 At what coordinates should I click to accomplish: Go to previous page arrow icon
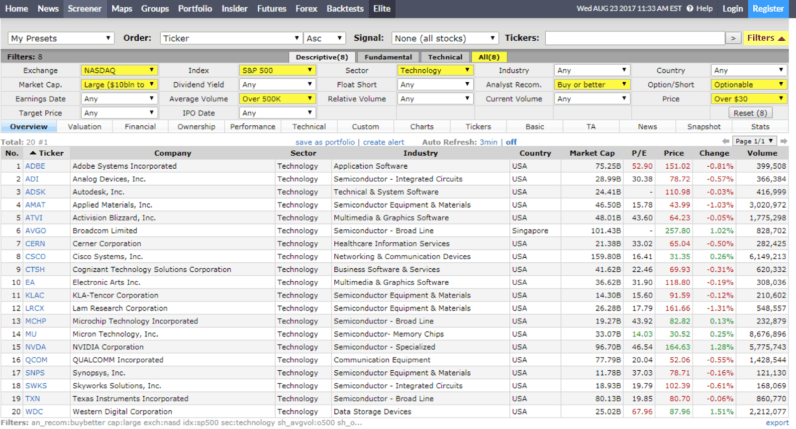pos(725,141)
